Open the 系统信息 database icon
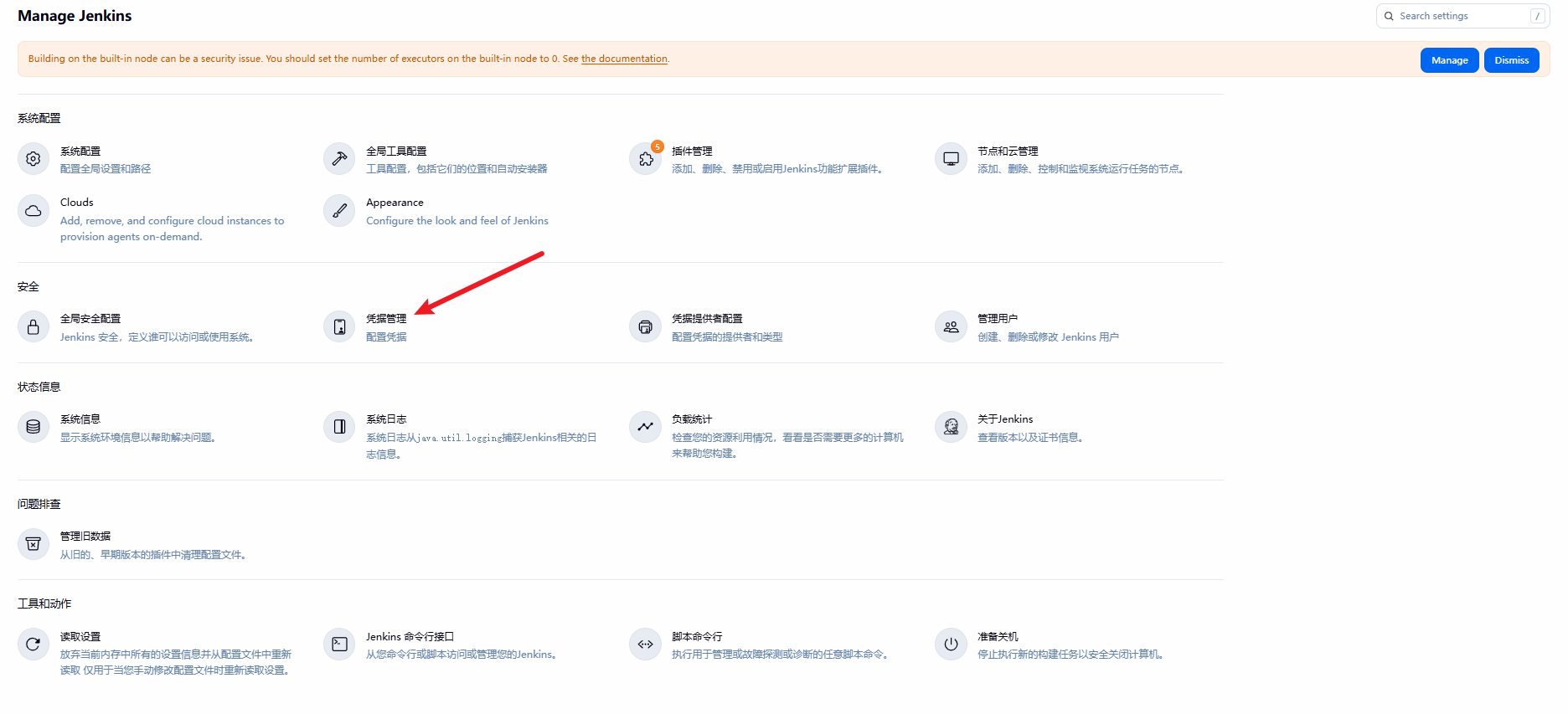 [x=34, y=427]
